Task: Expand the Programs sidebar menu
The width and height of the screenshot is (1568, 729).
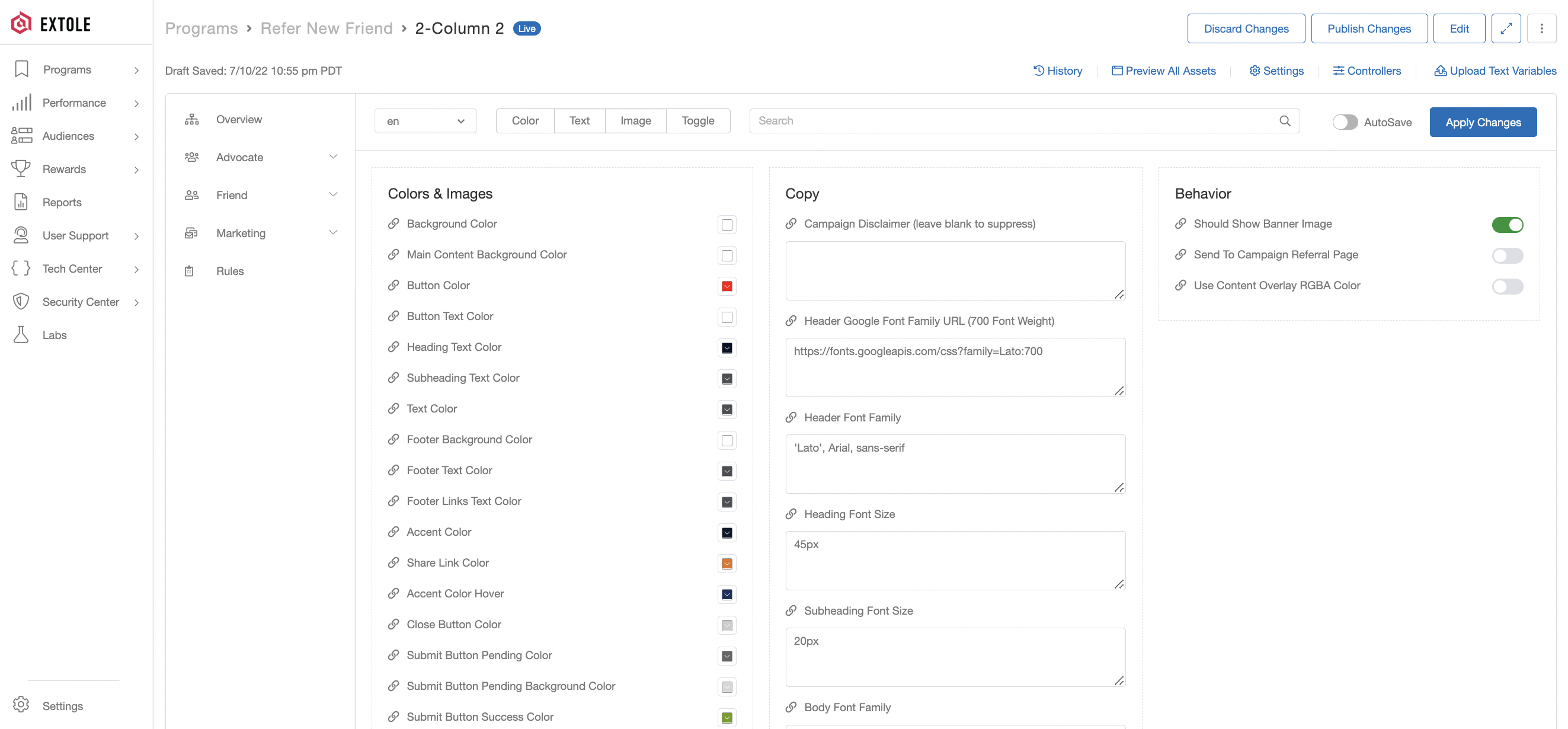Action: [x=136, y=70]
